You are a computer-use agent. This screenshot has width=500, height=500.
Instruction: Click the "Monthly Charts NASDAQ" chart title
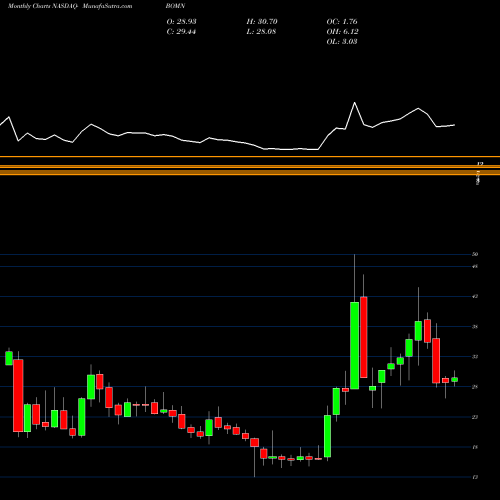click(43, 6)
